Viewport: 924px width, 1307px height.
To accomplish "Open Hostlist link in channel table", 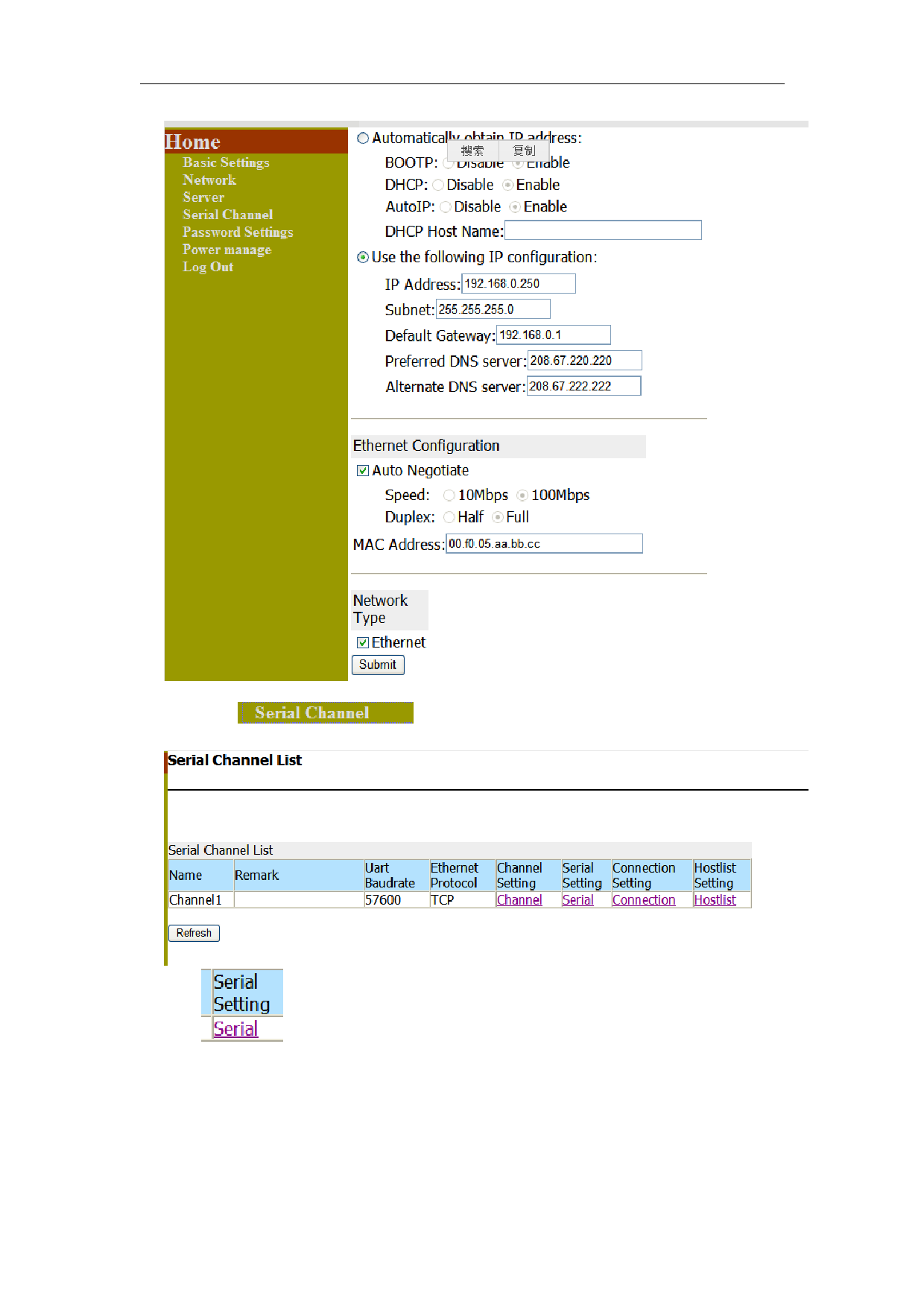I will point(715,900).
